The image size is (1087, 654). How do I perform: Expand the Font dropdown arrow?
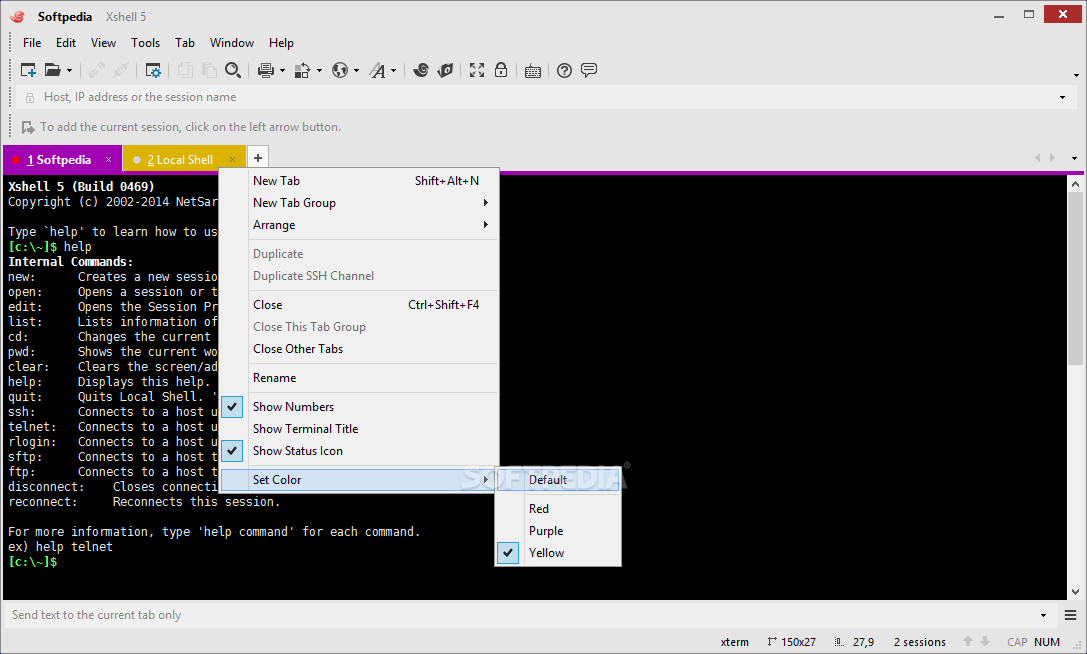coord(394,71)
